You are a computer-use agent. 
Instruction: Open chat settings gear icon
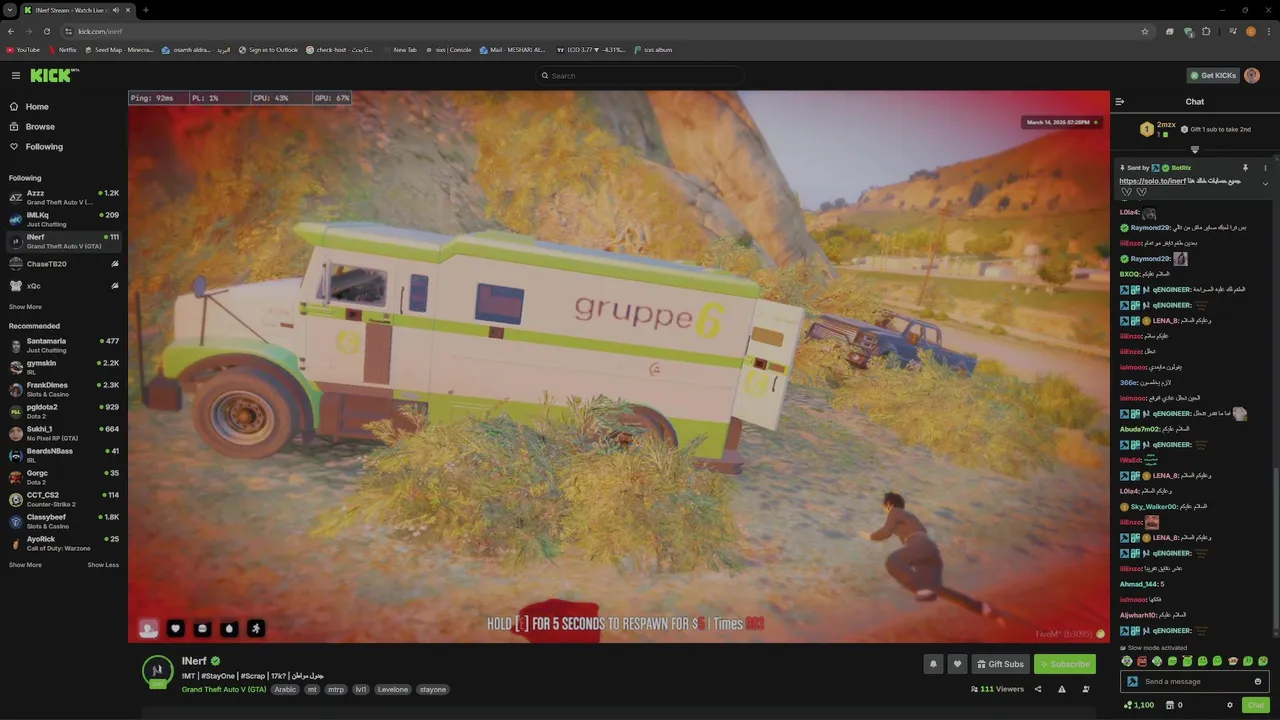pos(1230,705)
